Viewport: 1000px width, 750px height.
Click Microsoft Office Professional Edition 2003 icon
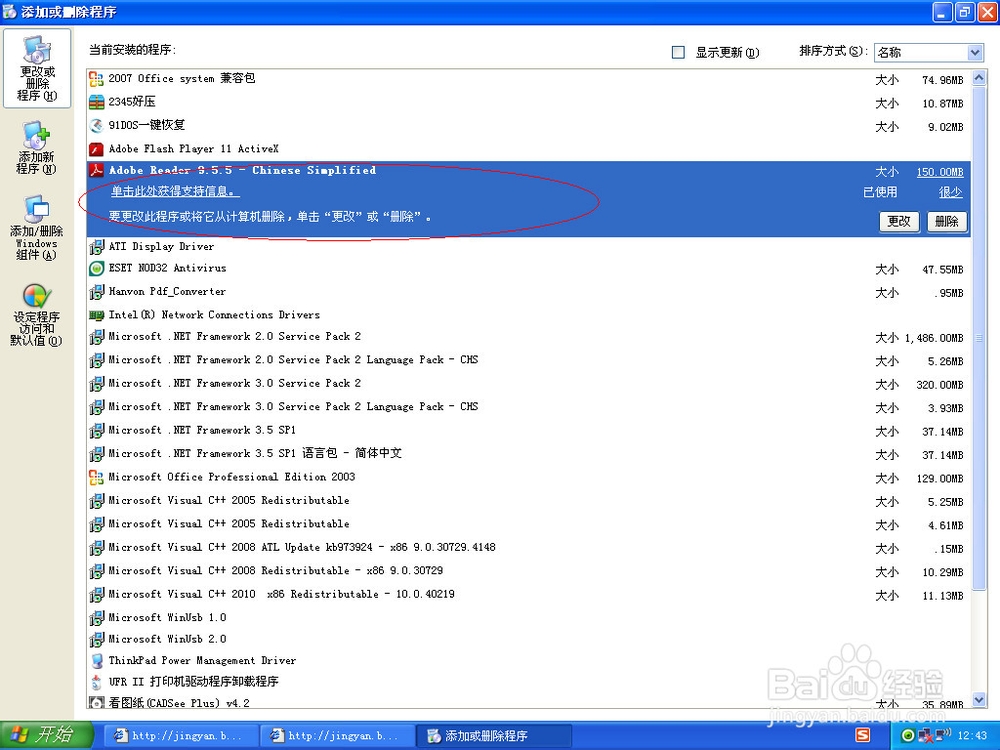coord(96,477)
